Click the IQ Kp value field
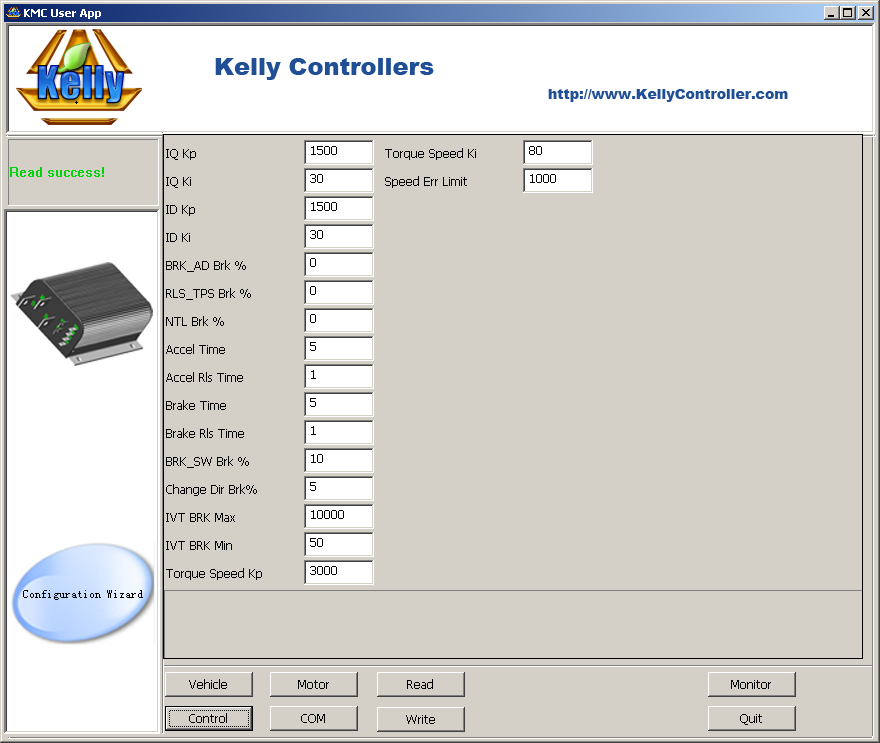This screenshot has width=880, height=743. tap(338, 152)
